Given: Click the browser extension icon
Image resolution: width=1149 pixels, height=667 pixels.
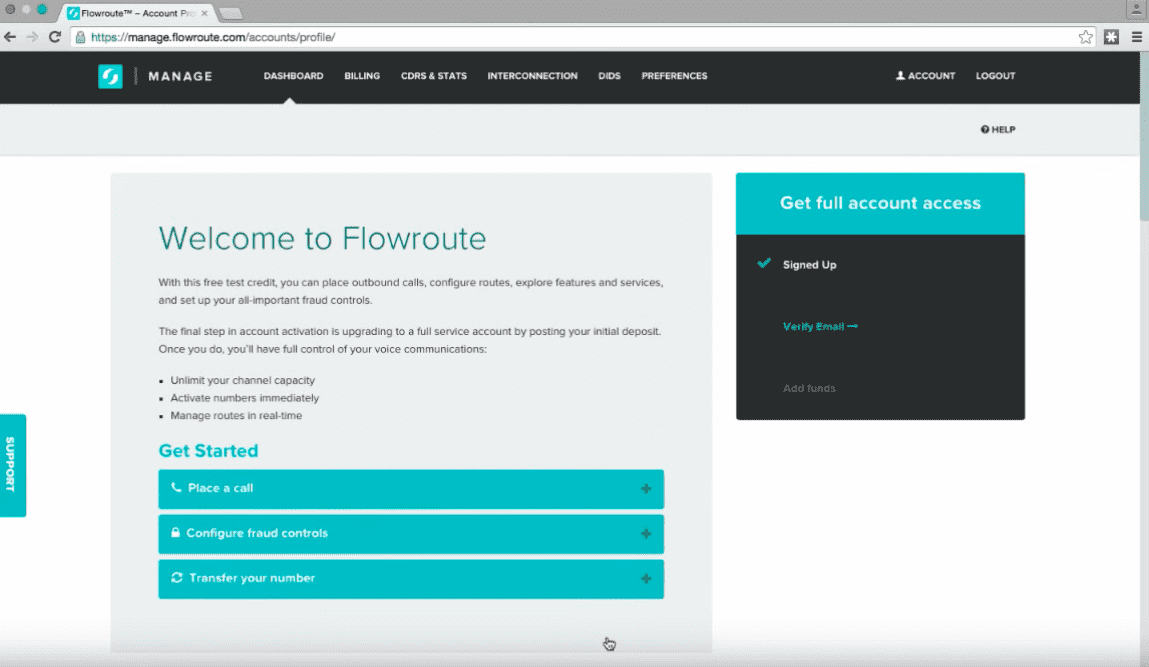Looking at the screenshot, I should coord(1112,37).
